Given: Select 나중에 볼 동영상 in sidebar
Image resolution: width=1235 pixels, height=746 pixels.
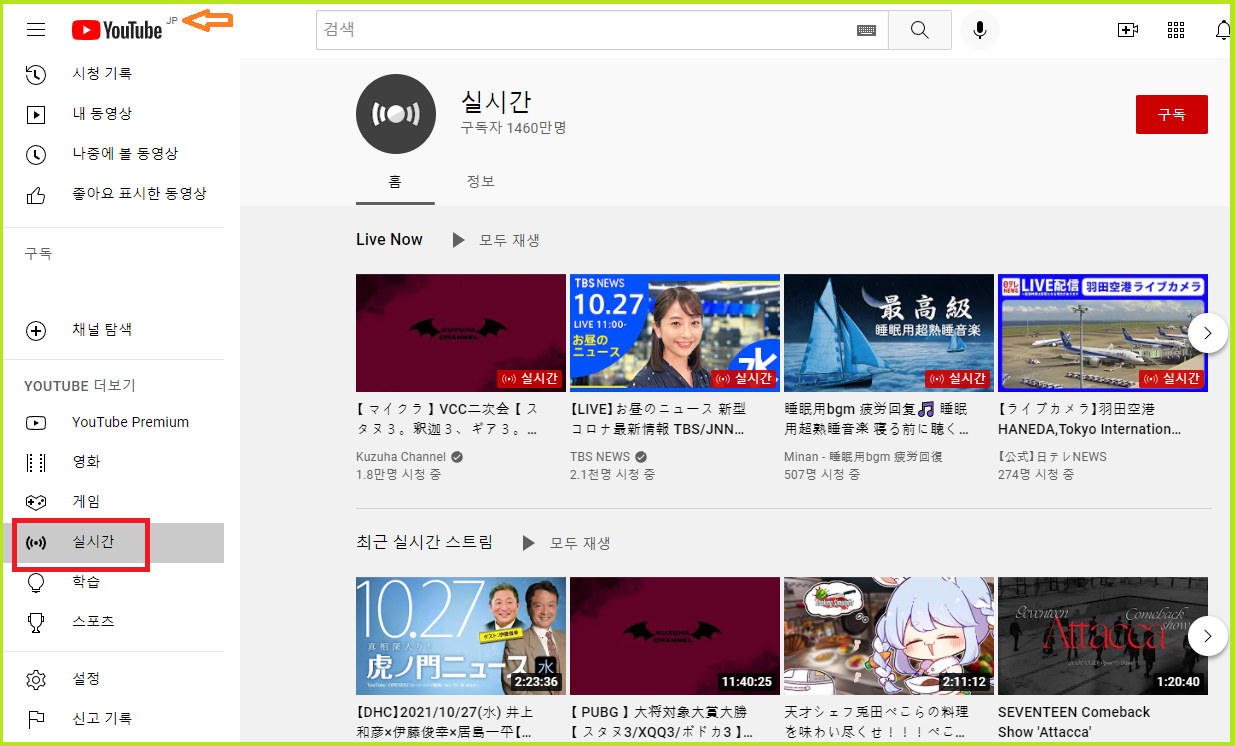Looking at the screenshot, I should point(125,154).
